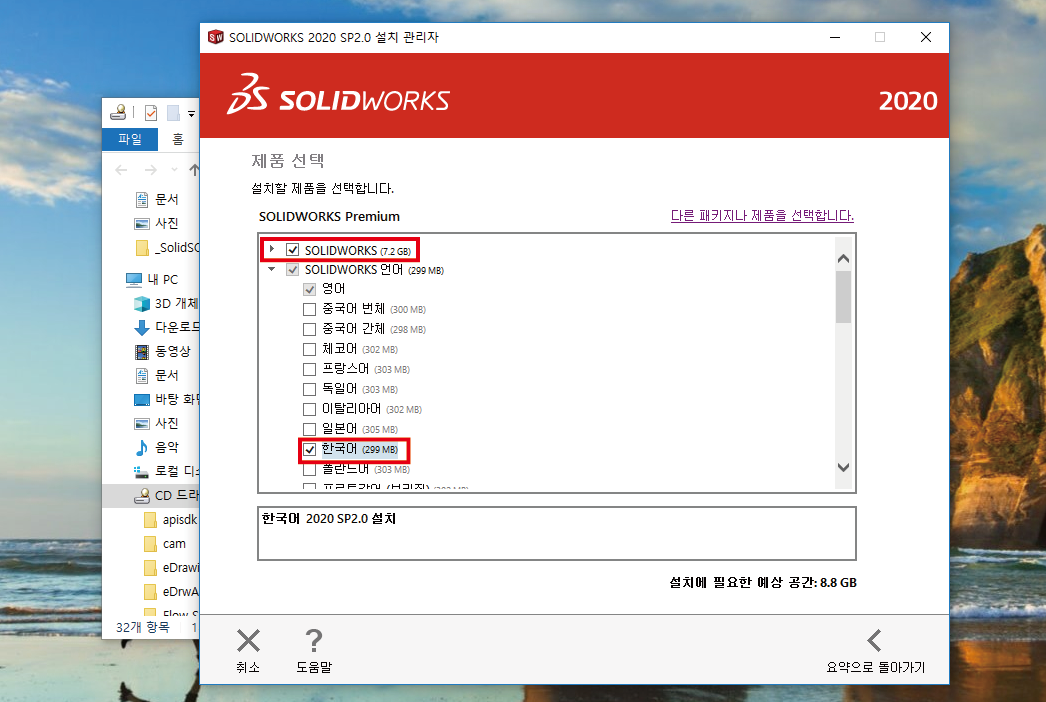Check the 중국어 간체 checkbox
The width and height of the screenshot is (1046, 702).
coord(310,330)
